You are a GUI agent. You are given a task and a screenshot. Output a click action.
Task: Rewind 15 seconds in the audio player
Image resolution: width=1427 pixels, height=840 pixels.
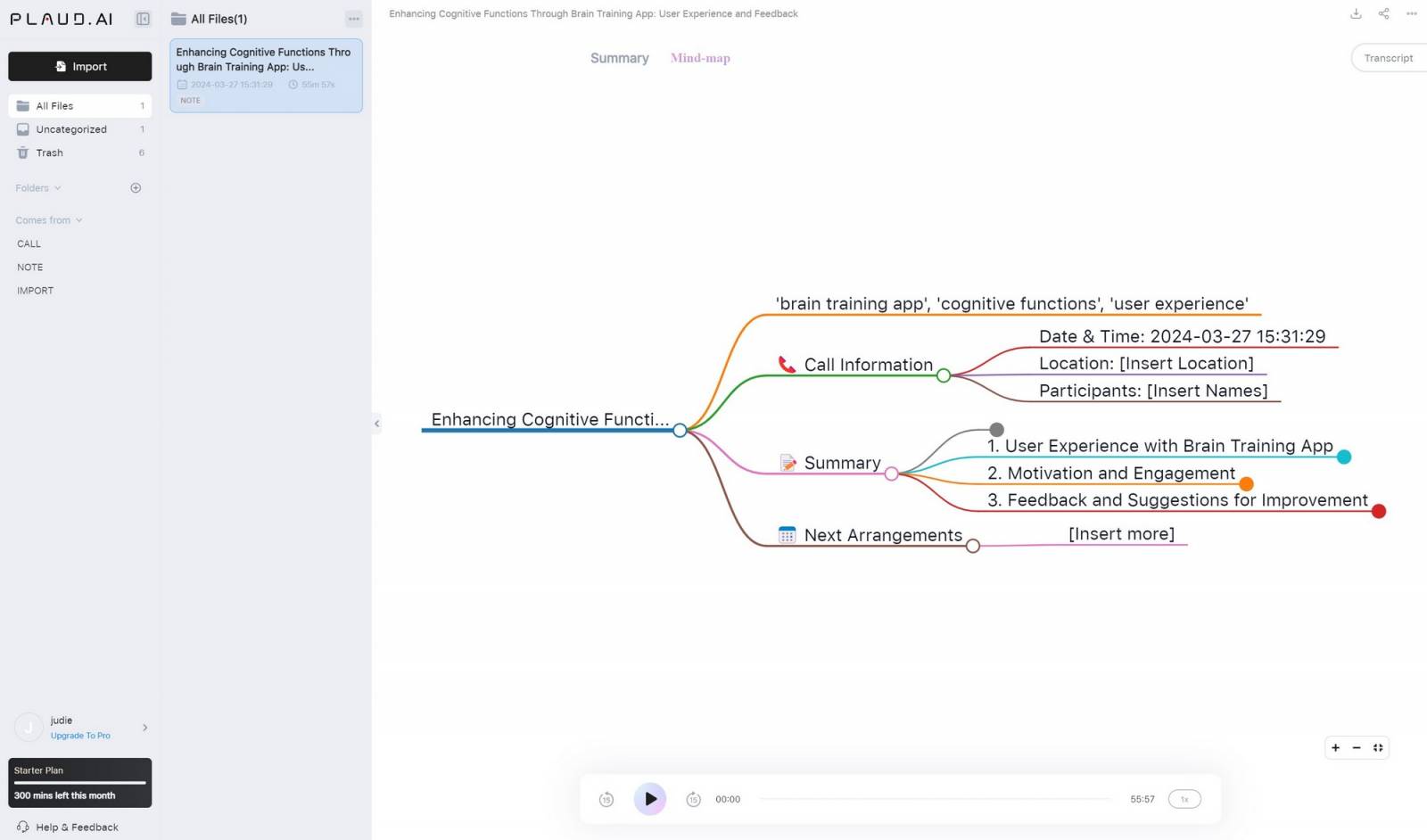click(x=606, y=800)
